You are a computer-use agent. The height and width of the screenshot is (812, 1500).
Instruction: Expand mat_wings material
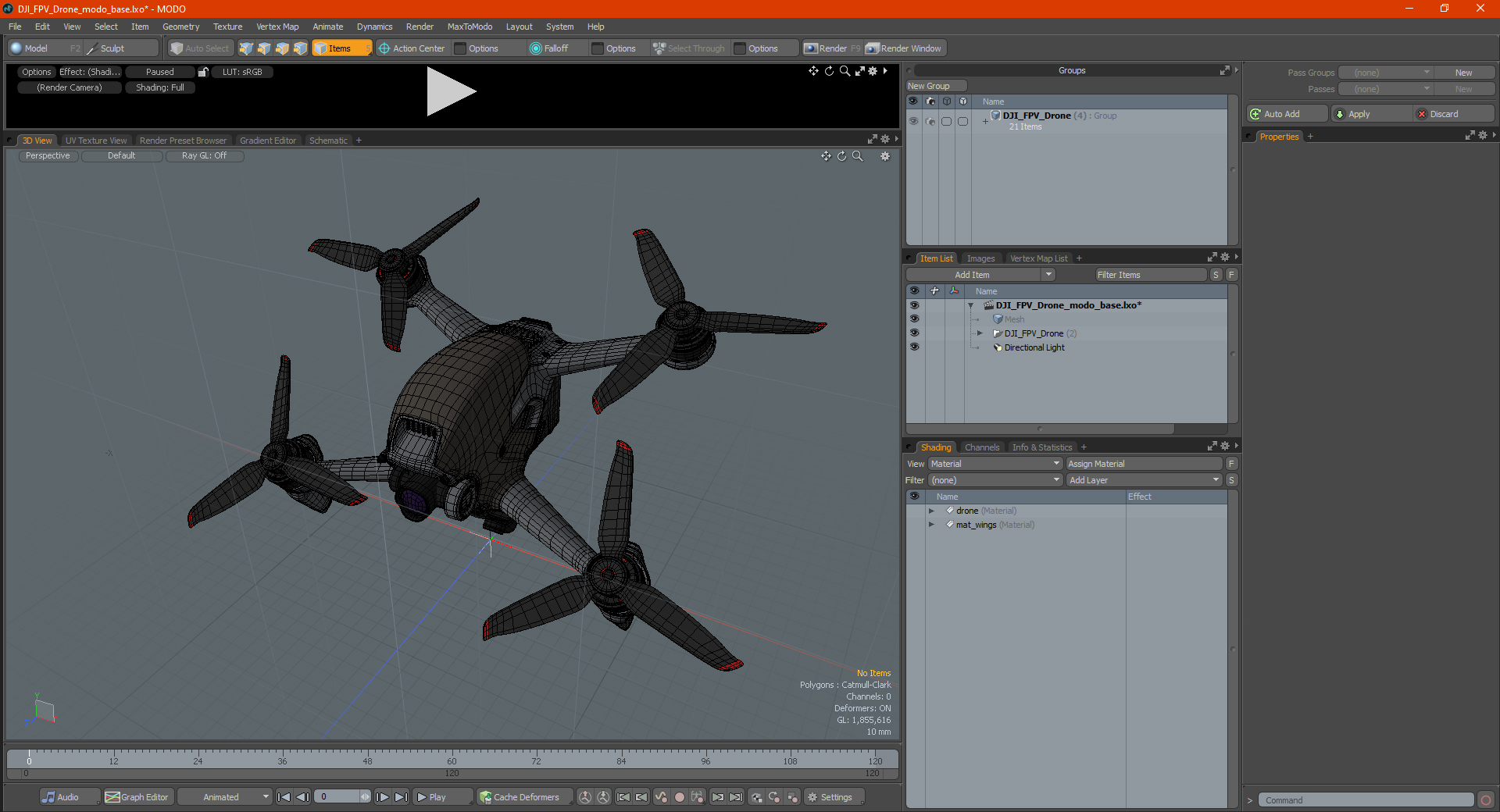(x=931, y=525)
